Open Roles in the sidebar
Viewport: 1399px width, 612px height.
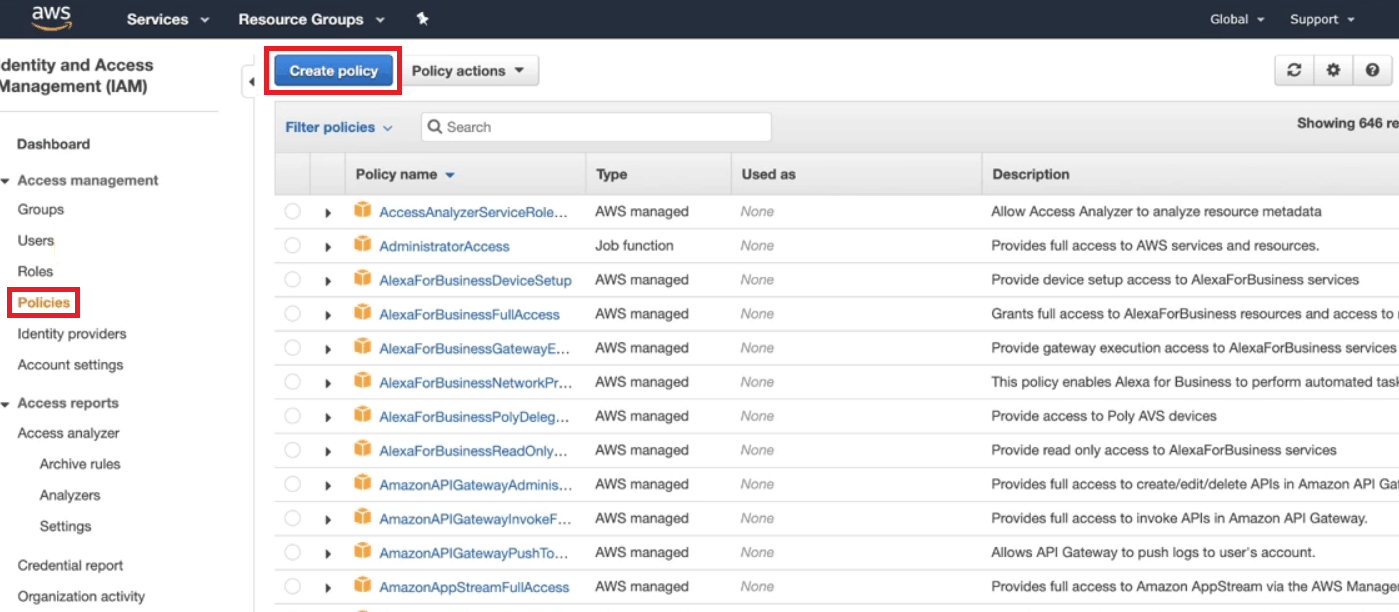(x=35, y=271)
